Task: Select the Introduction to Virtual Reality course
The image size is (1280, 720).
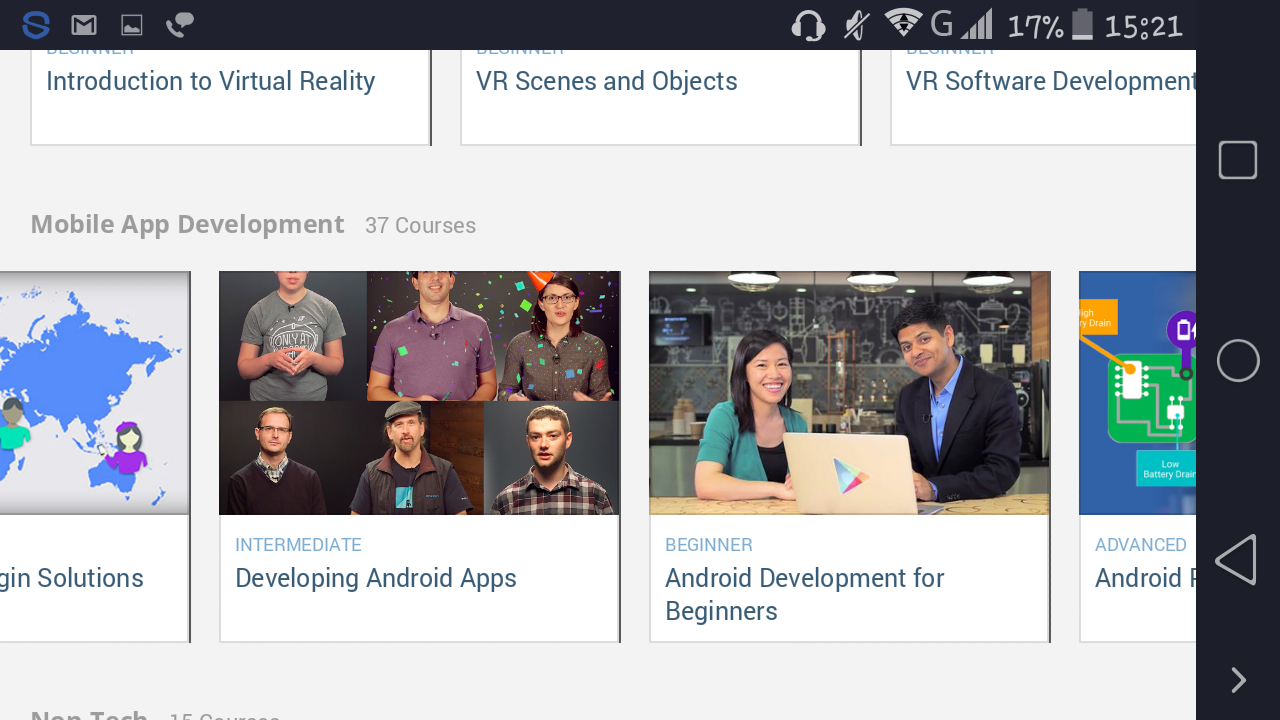Action: pyautogui.click(x=211, y=82)
